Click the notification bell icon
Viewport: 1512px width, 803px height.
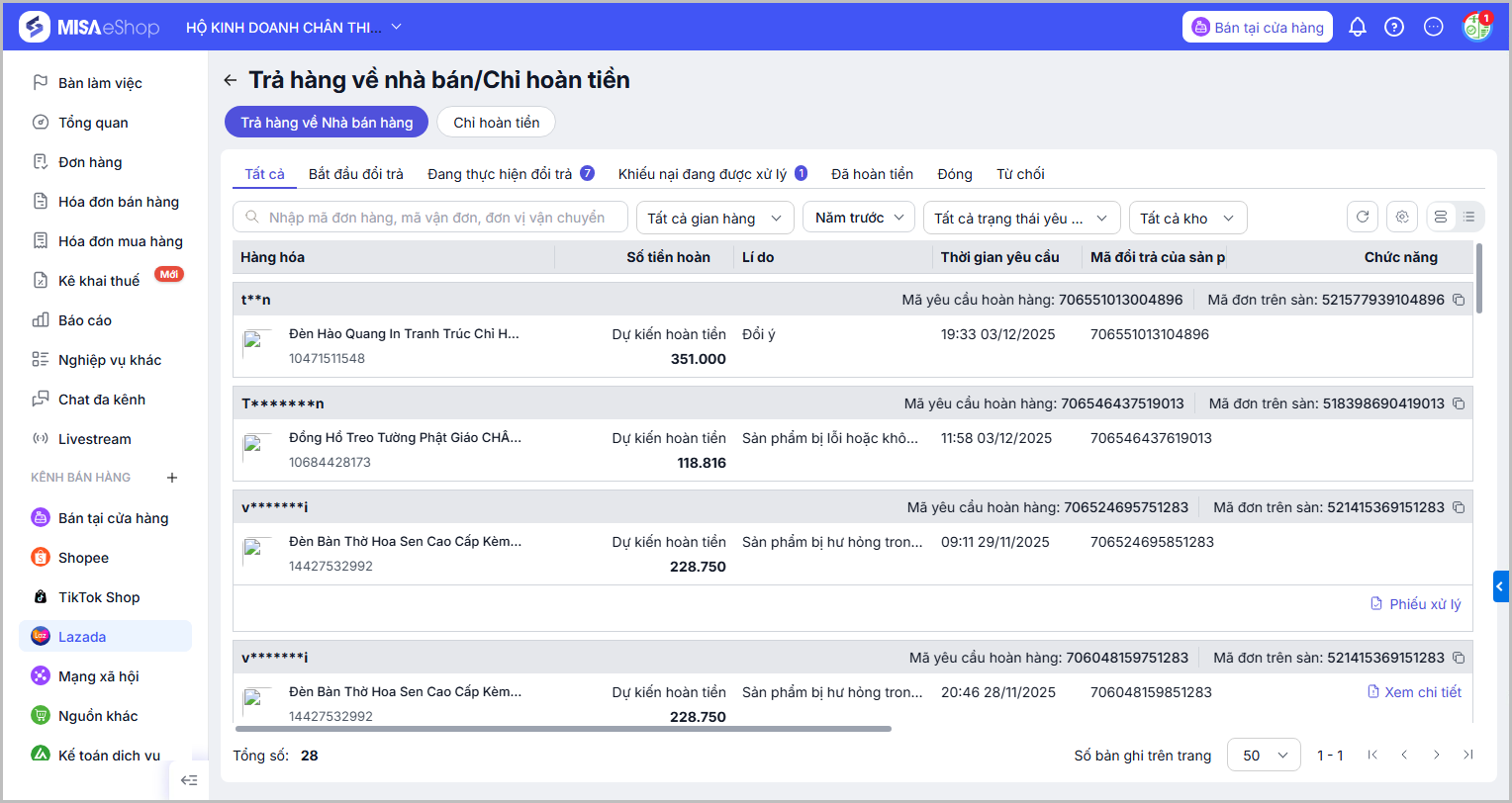pyautogui.click(x=1358, y=28)
